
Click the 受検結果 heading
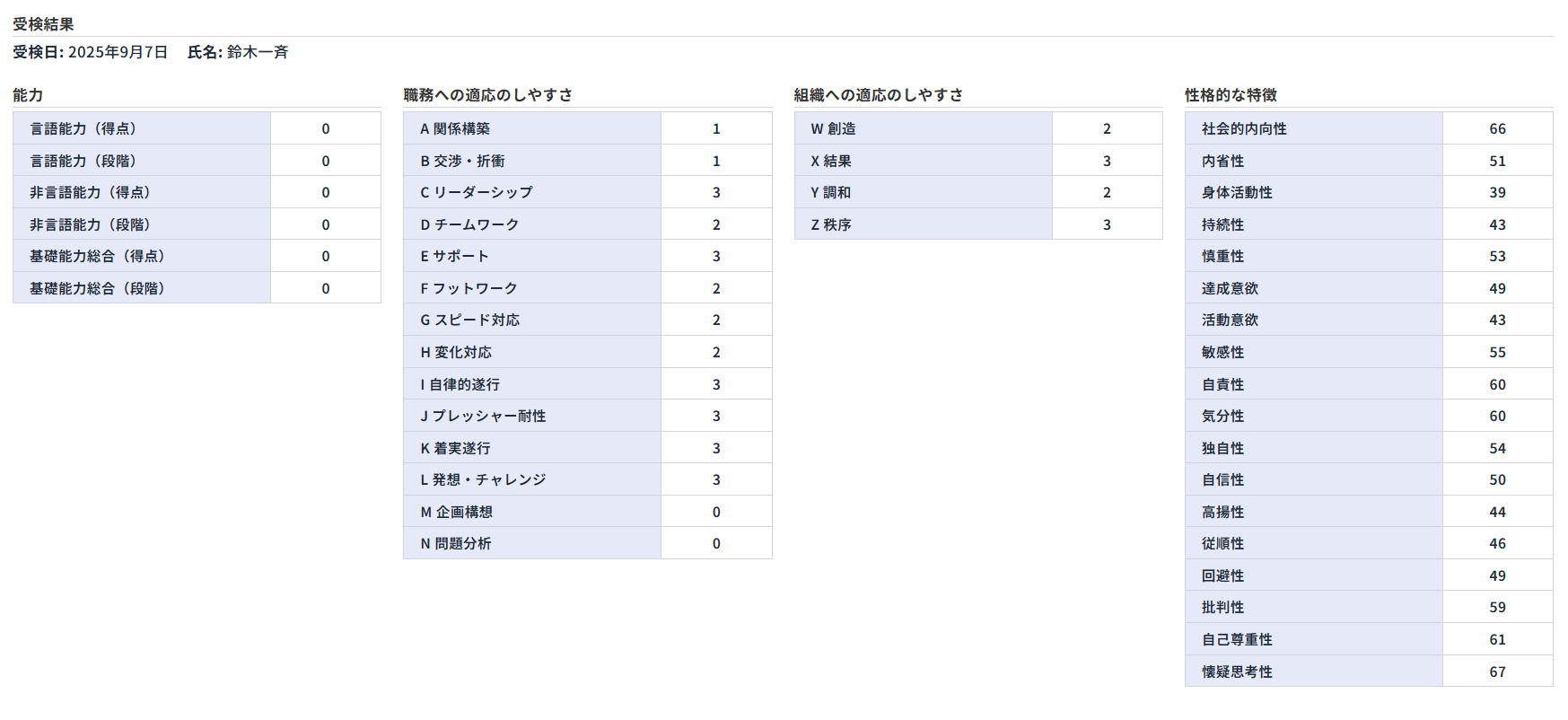pos(43,24)
